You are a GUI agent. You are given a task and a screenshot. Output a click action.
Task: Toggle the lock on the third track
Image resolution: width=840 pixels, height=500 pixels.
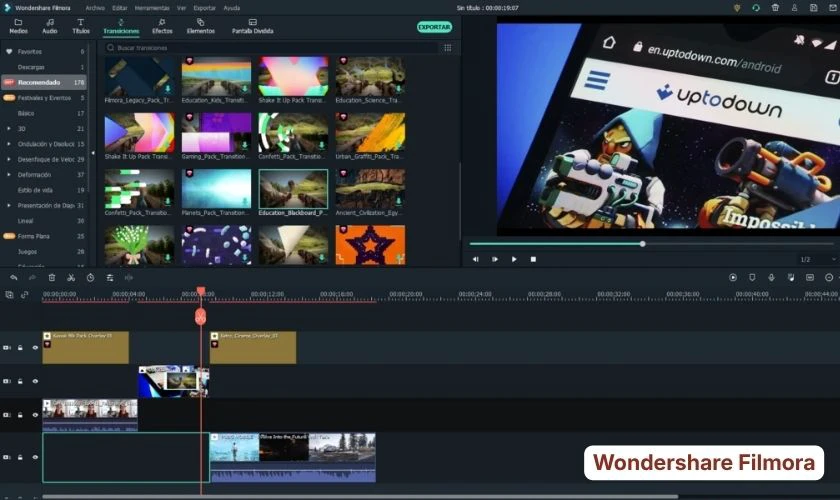20,415
